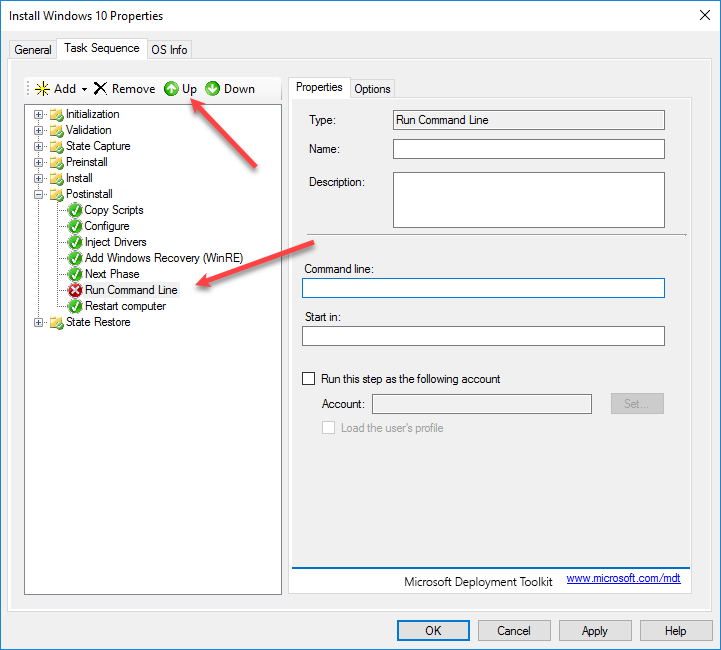Image resolution: width=721 pixels, height=650 pixels.
Task: Select the Restart computer step
Action: [x=125, y=306]
